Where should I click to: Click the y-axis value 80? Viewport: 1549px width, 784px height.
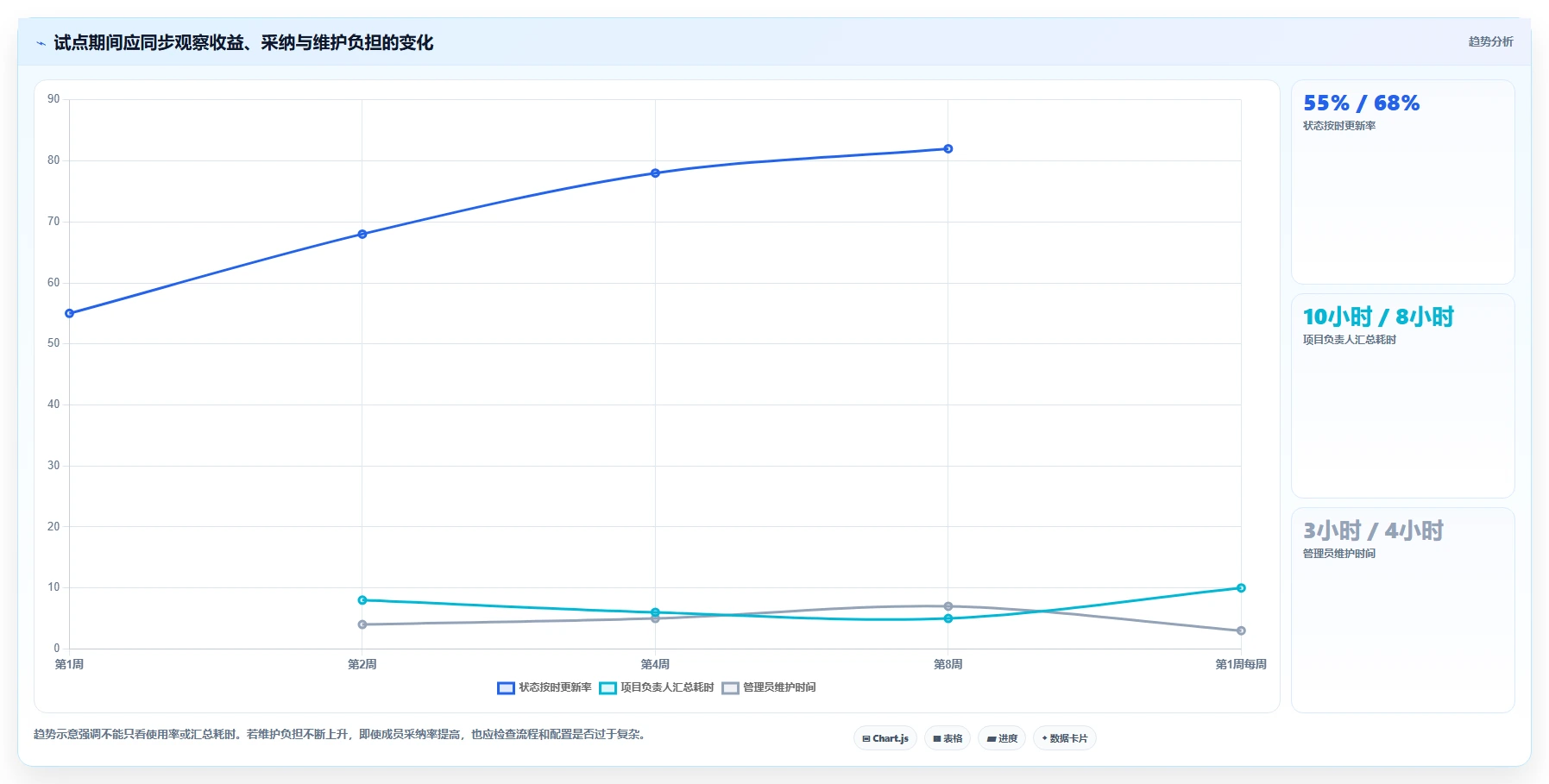54,160
